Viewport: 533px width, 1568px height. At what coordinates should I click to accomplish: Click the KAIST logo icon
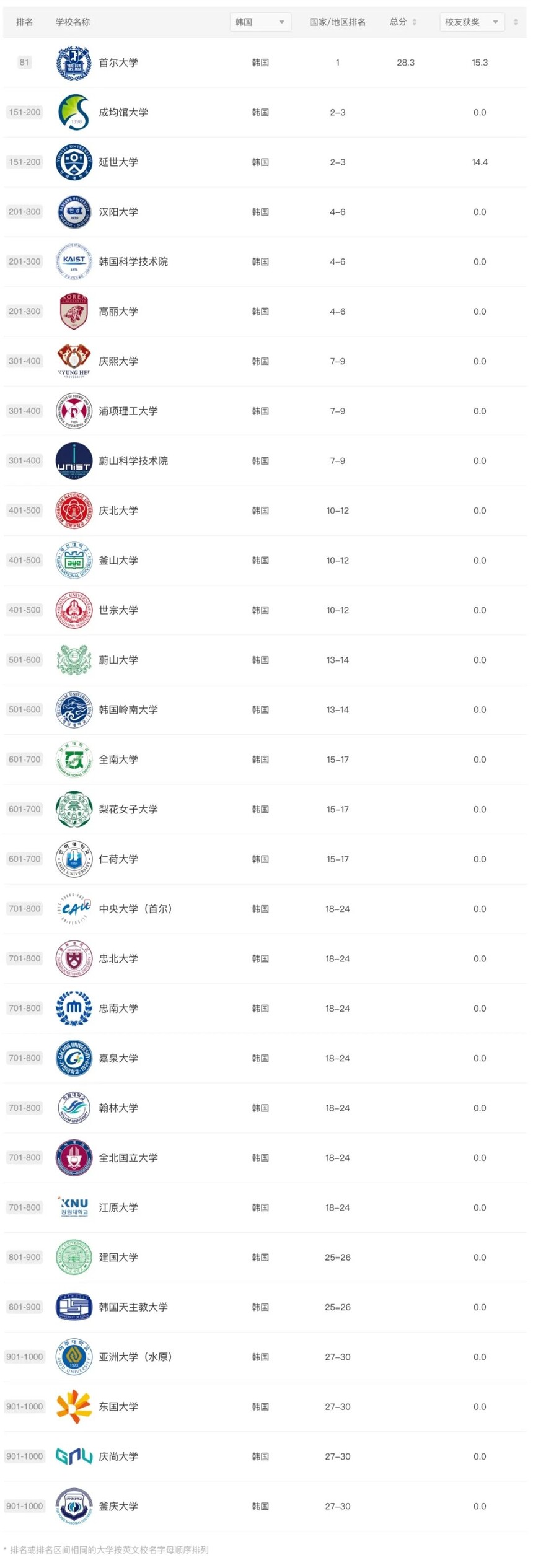point(74,261)
